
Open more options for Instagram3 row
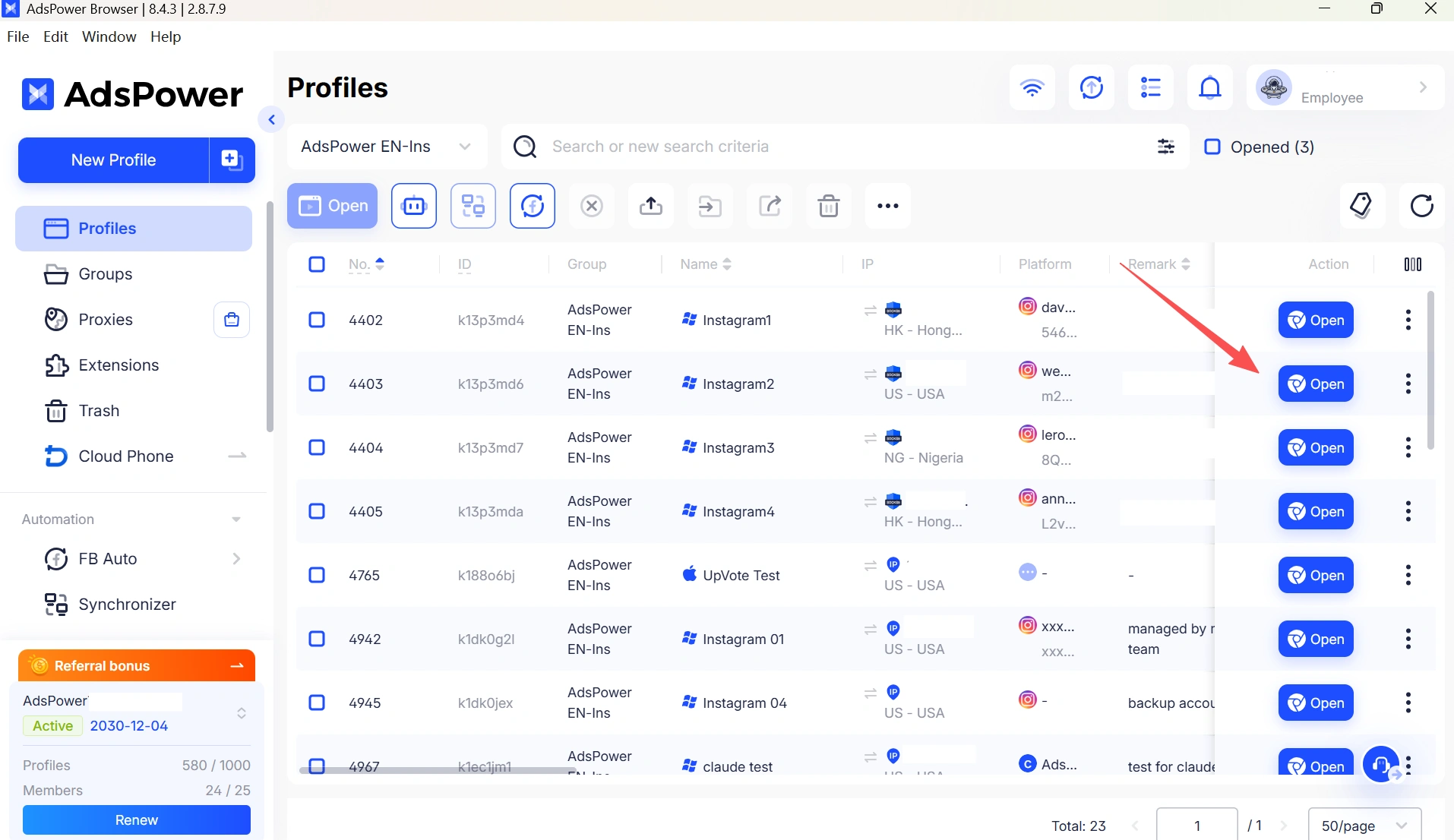(1408, 447)
